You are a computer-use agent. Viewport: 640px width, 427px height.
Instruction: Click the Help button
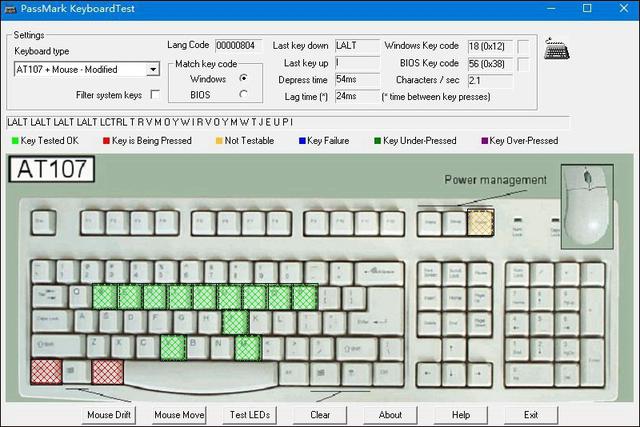click(x=461, y=415)
